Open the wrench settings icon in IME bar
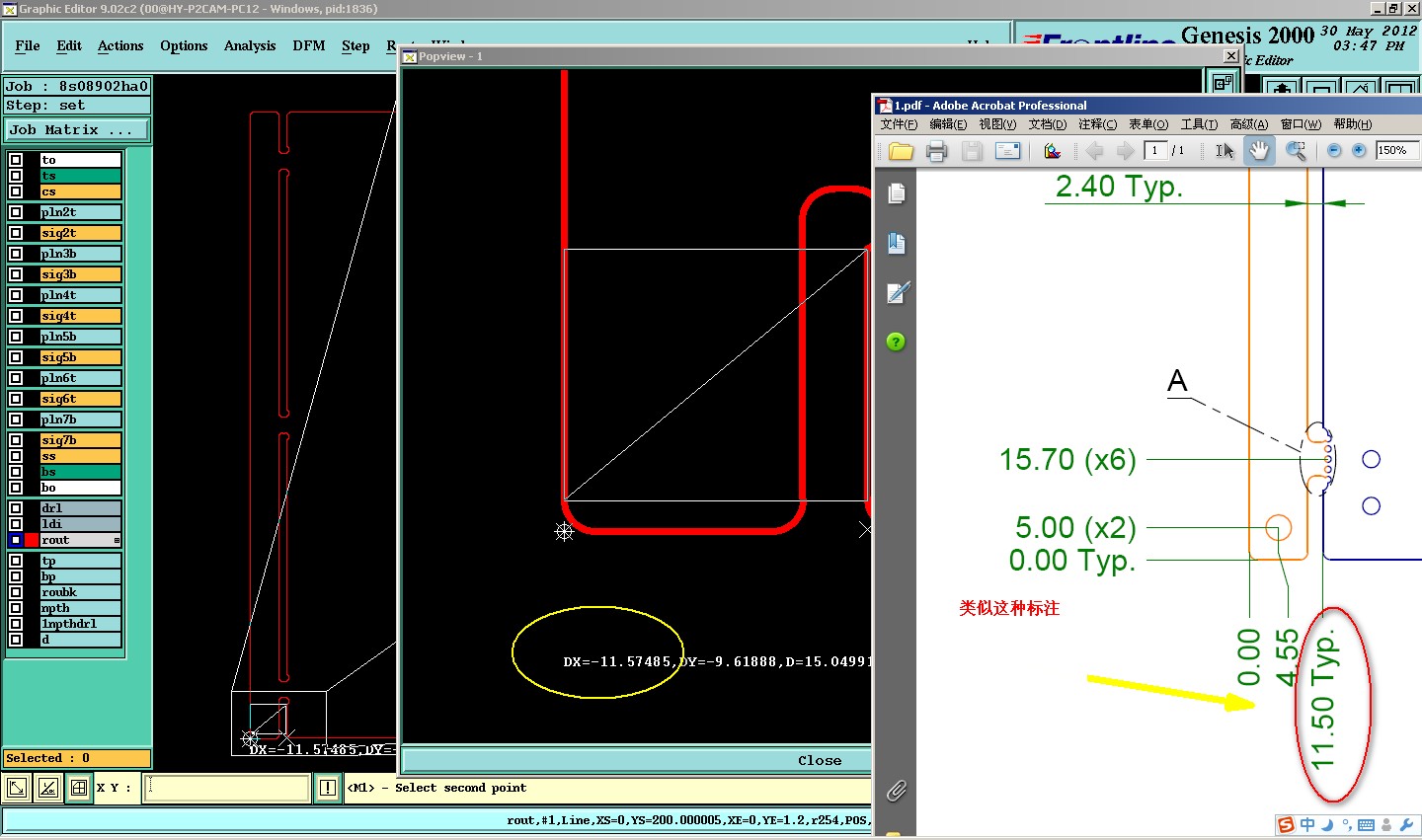This screenshot has width=1422, height=840. 1406,824
